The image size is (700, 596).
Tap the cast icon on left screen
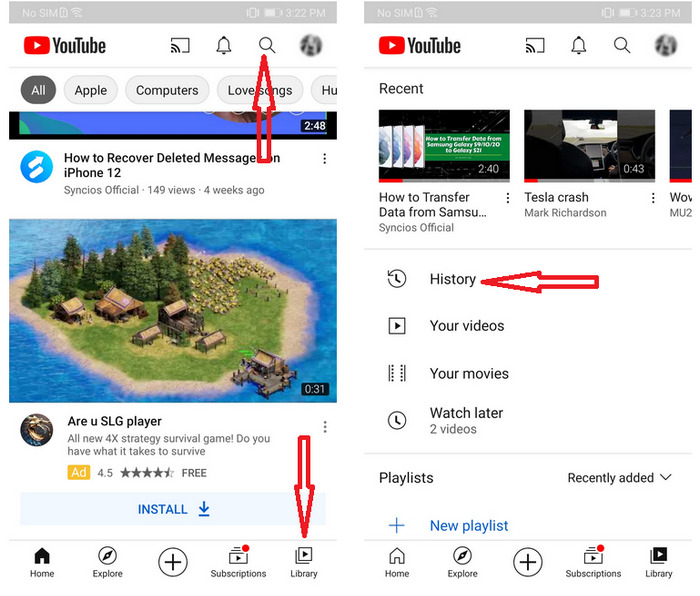180,46
